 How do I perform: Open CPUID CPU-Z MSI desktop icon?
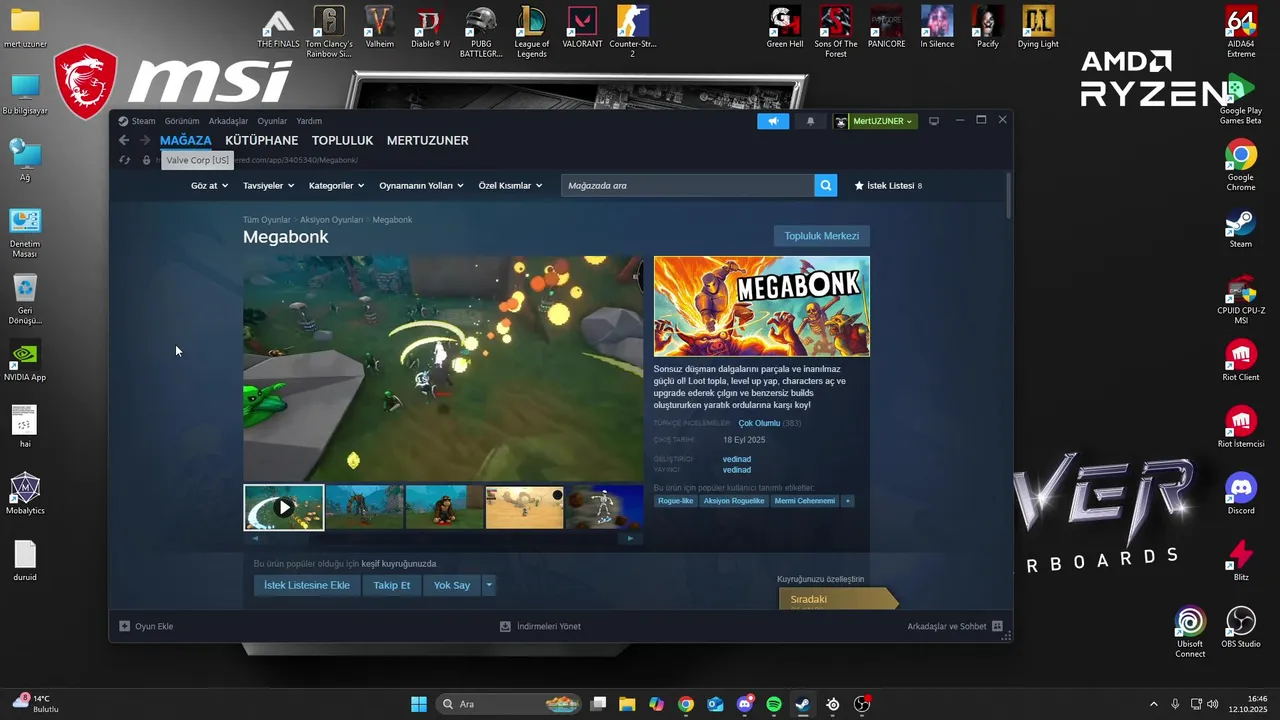click(x=1241, y=300)
